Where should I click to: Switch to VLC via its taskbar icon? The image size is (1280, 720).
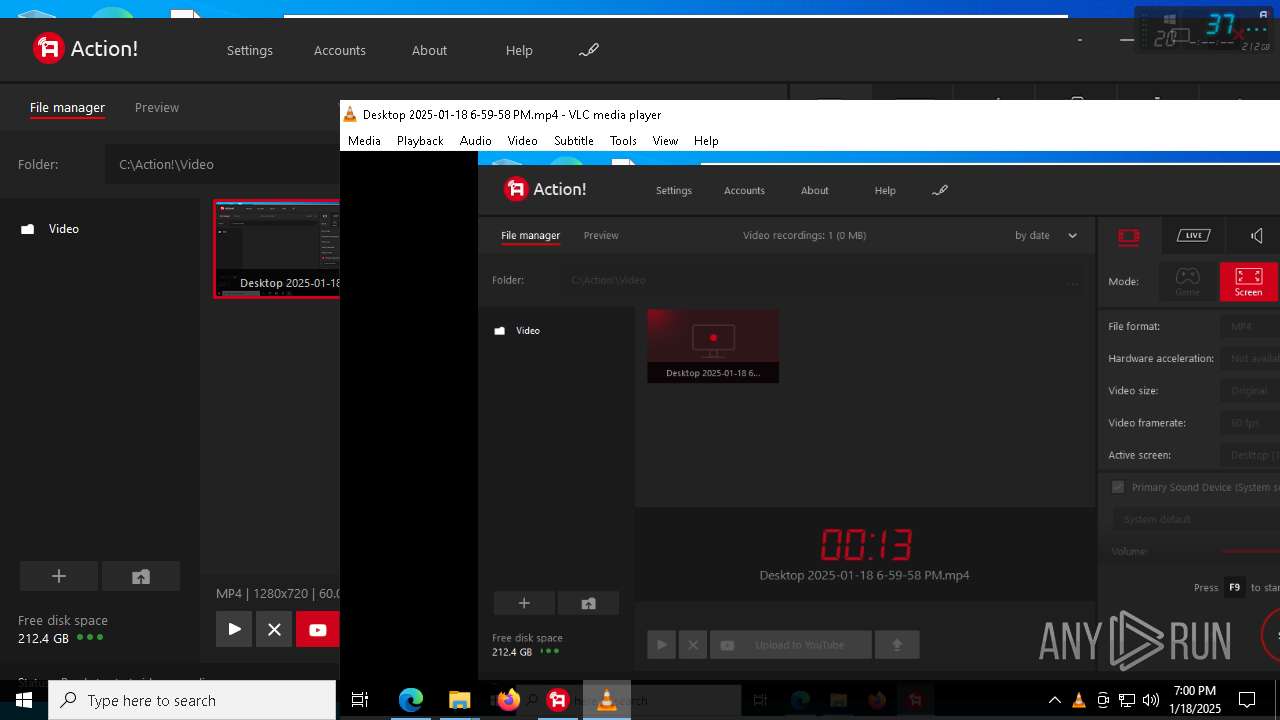[606, 700]
